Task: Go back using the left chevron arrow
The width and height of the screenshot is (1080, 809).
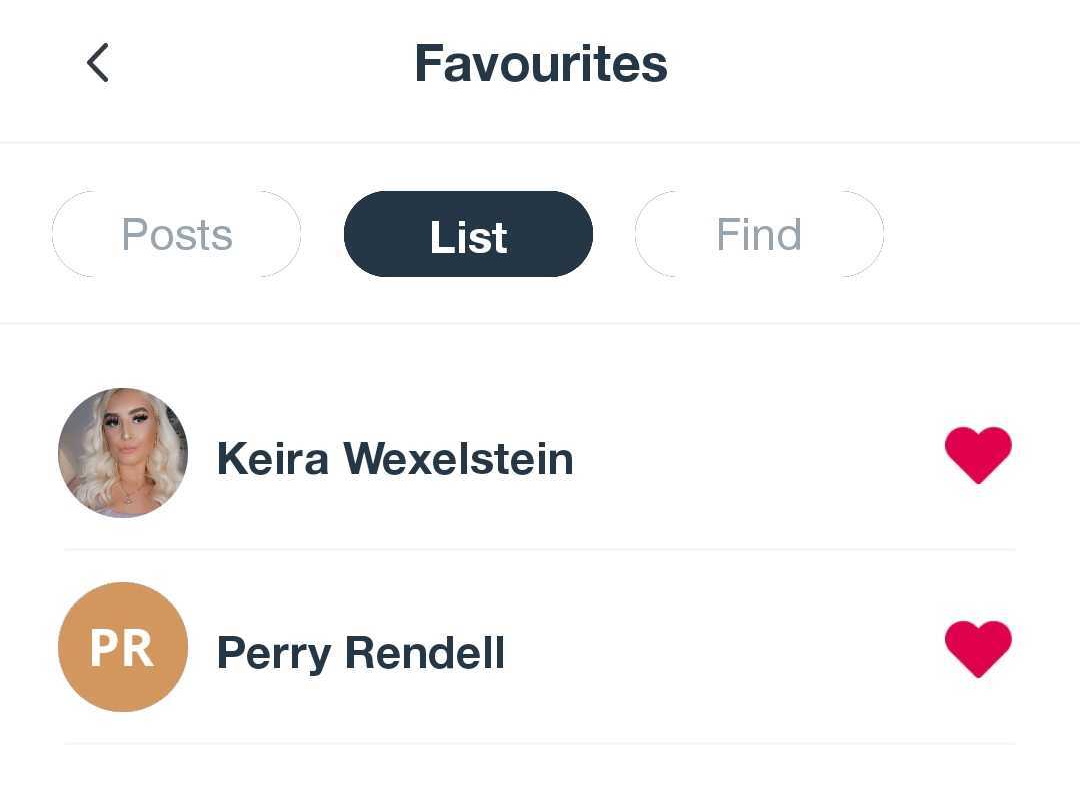Action: (97, 63)
